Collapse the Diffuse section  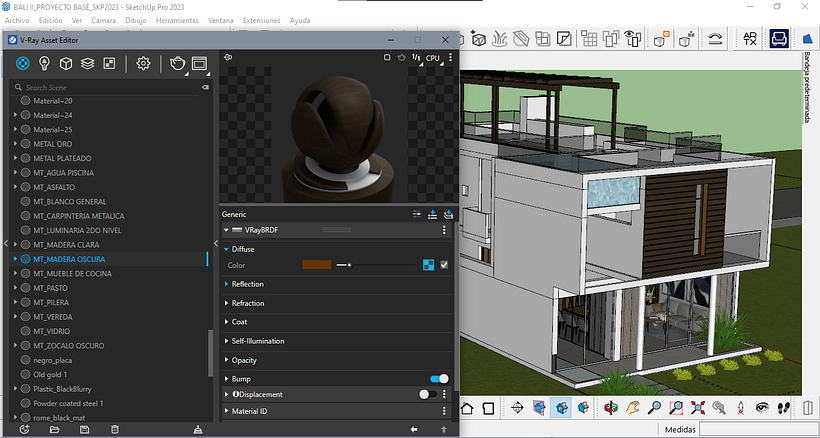[226, 249]
